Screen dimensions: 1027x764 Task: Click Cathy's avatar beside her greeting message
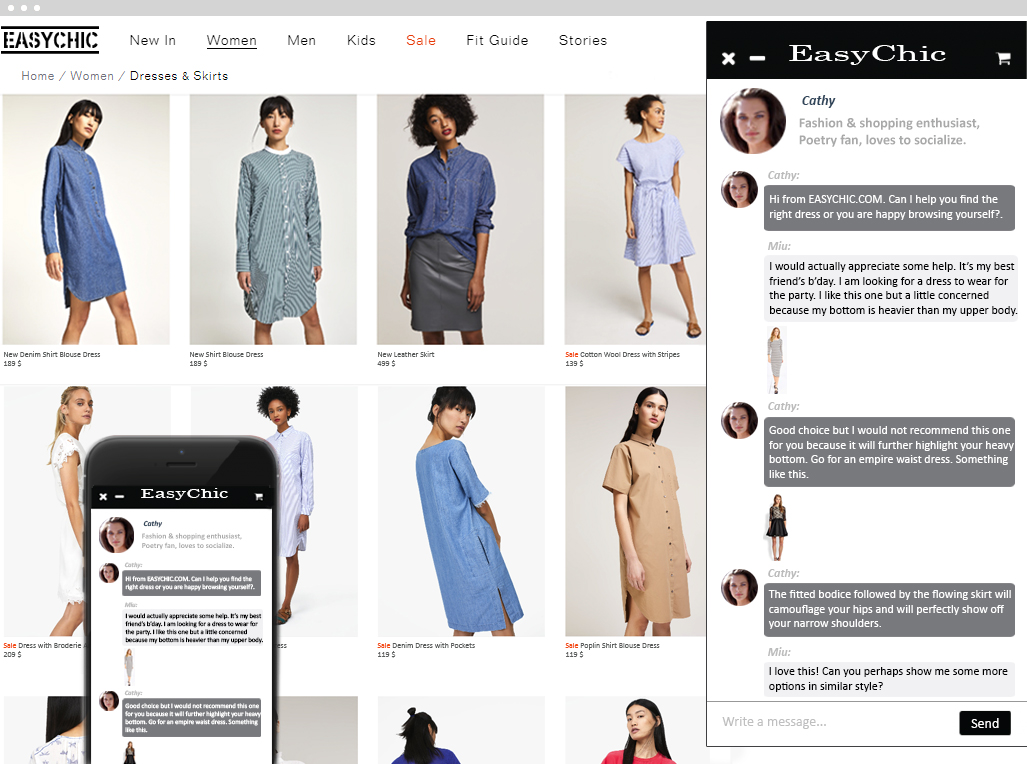tap(739, 190)
